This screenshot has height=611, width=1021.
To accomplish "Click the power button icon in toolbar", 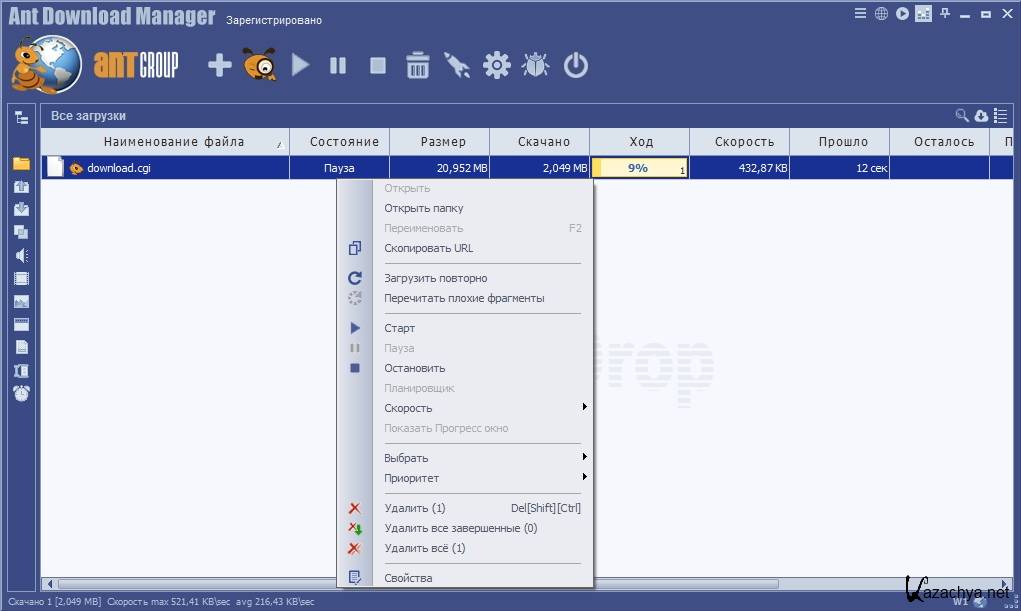I will point(576,66).
